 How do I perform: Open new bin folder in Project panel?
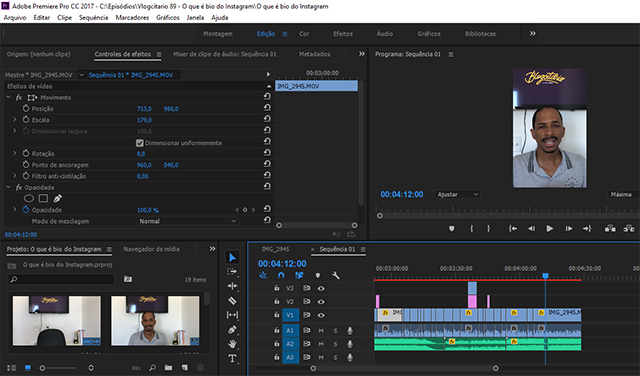[168, 368]
